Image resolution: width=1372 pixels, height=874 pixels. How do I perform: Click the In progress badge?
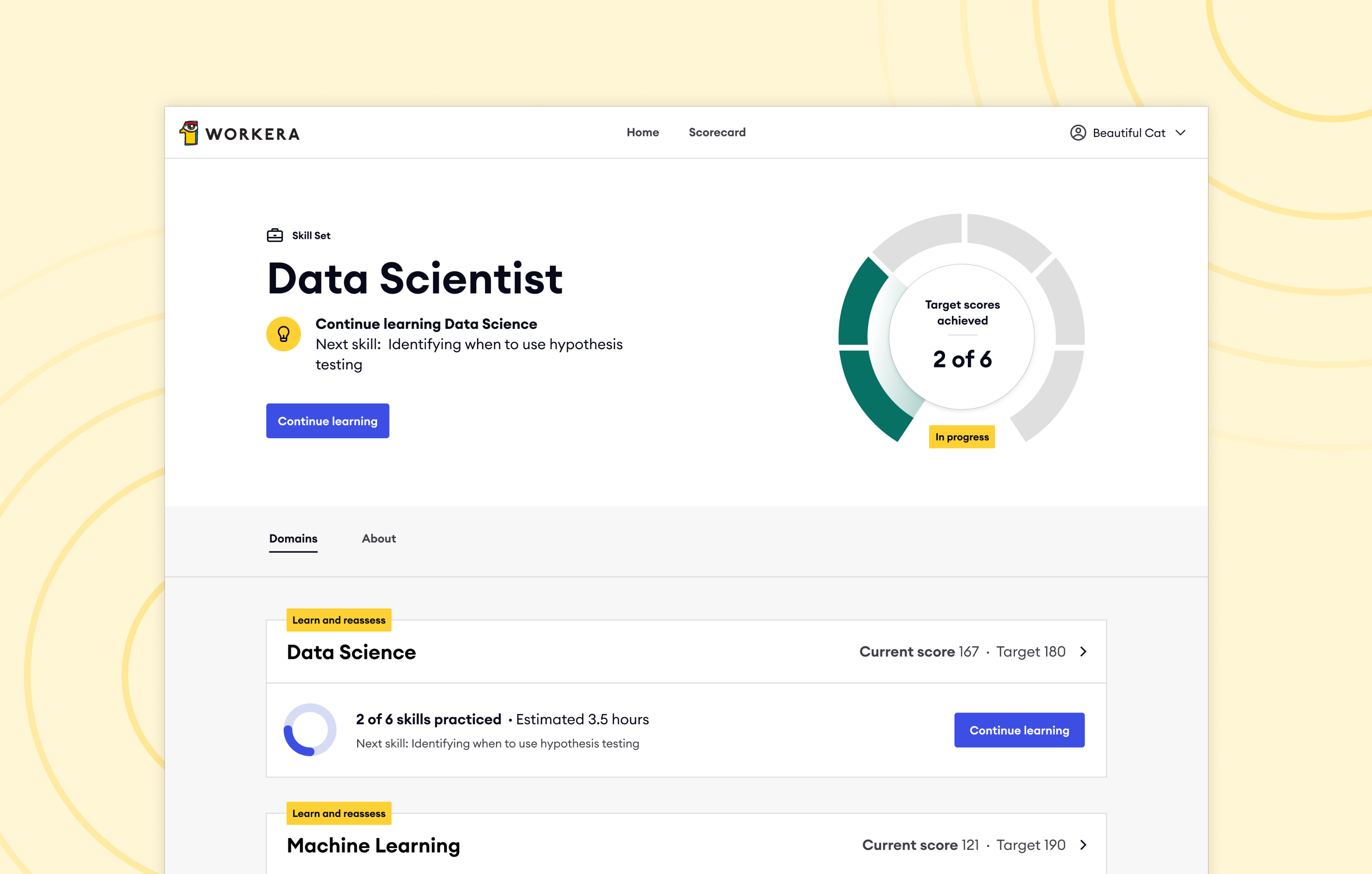pos(962,437)
